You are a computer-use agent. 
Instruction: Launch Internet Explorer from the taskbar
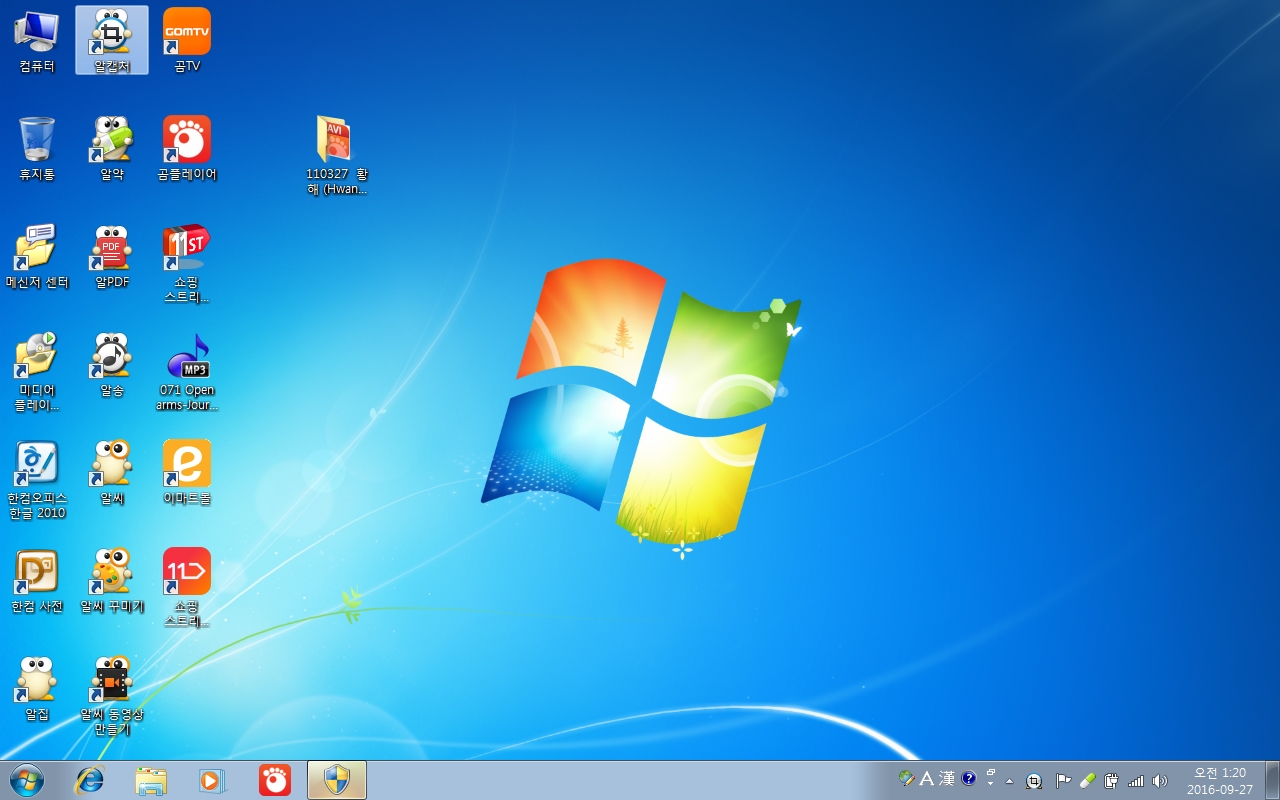click(x=90, y=780)
